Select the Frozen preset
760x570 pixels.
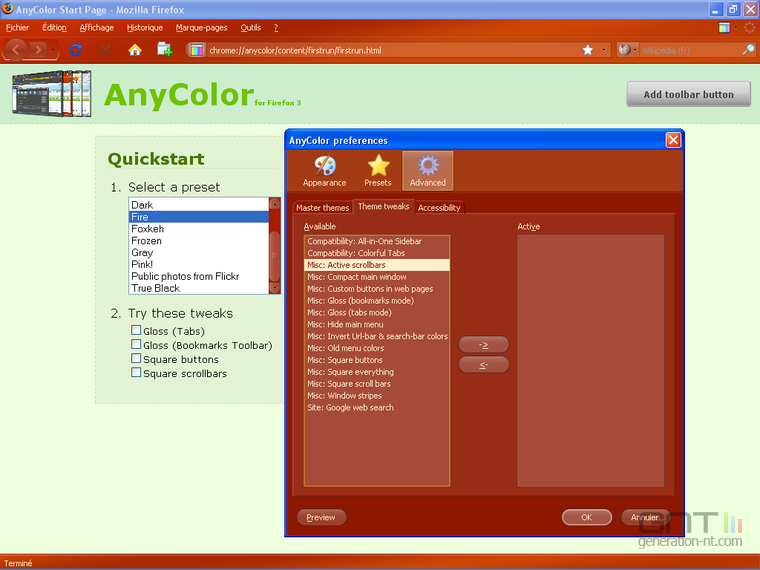[199, 240]
